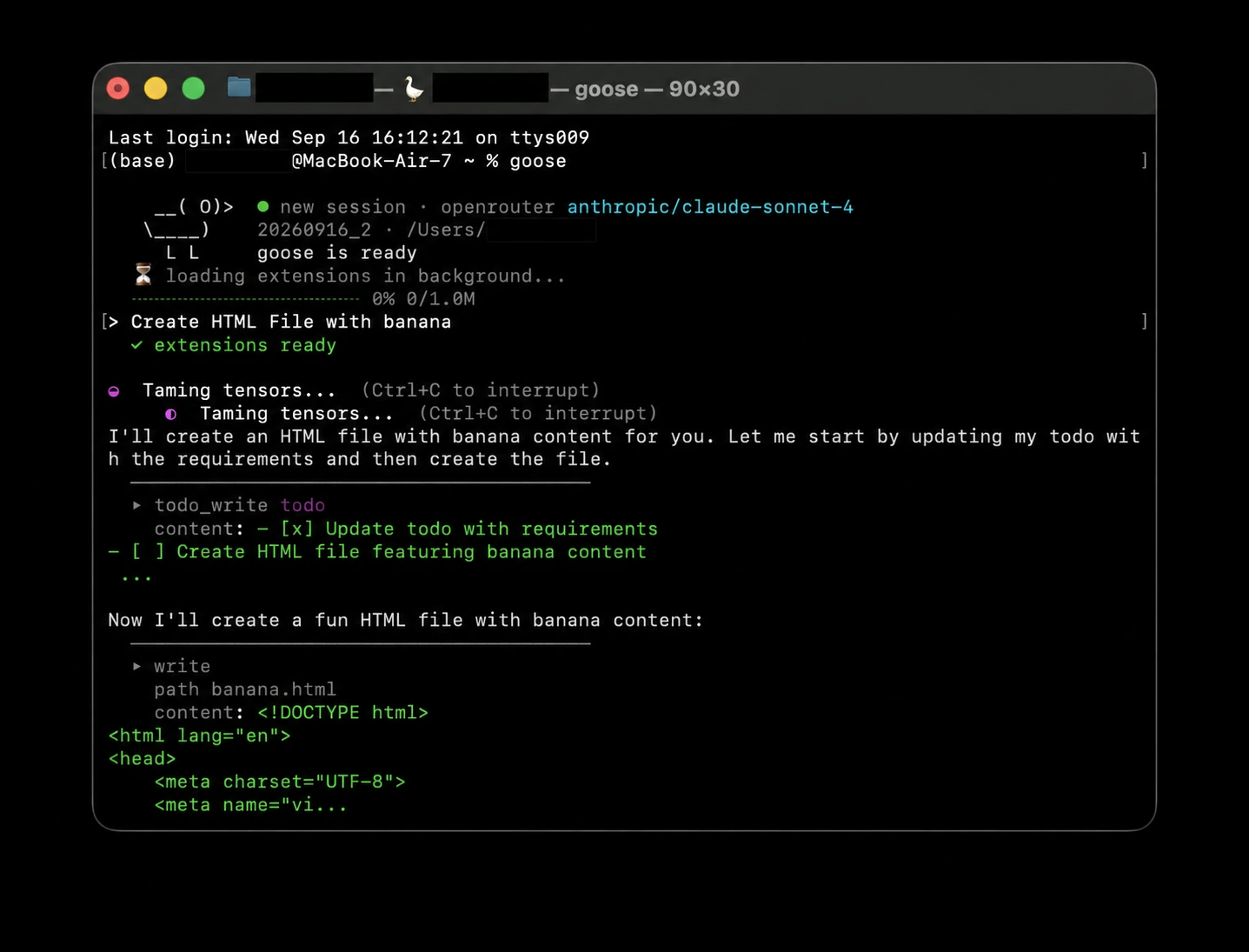Screen dimensions: 1249x952
Task: Click the 'goose' command after the prompt
Action: [x=538, y=161]
